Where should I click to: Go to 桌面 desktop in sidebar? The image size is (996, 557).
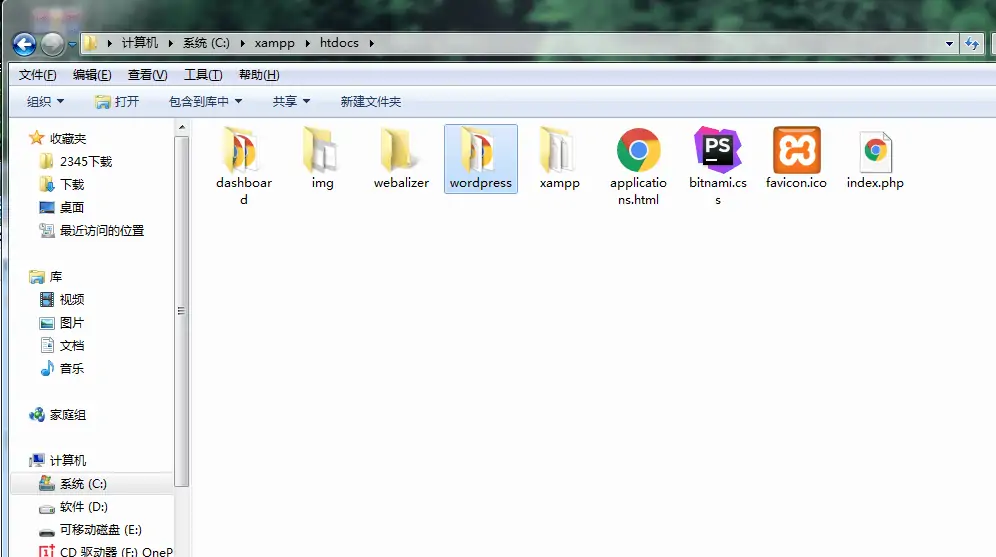[62, 207]
